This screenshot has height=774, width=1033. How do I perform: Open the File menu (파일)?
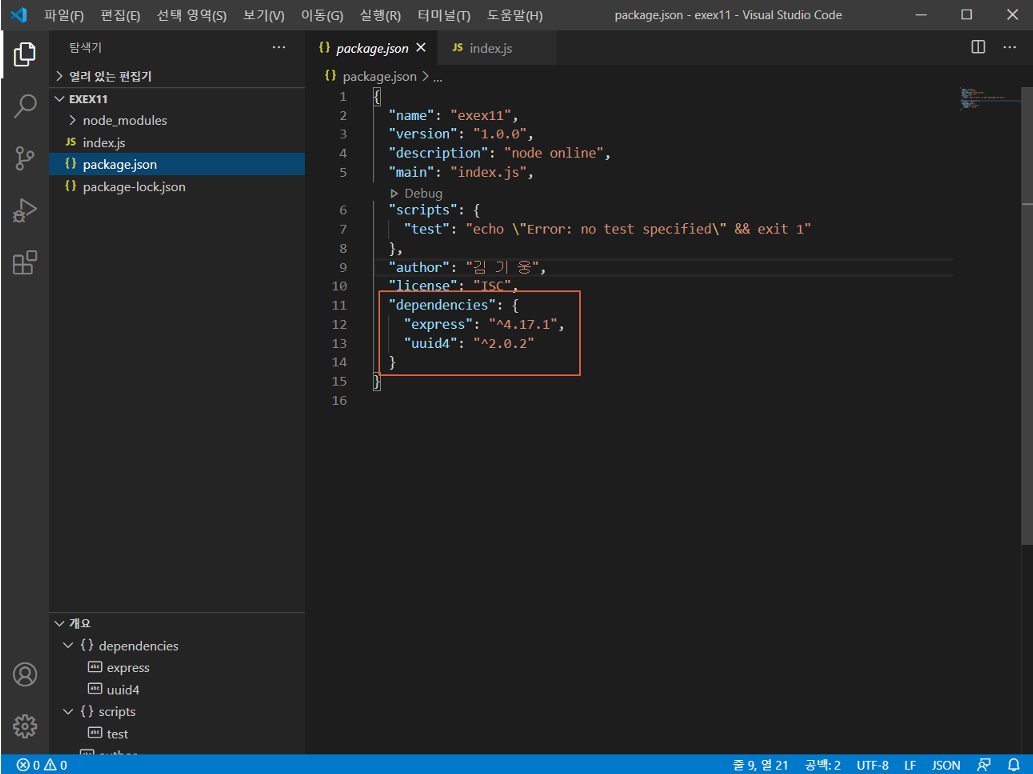tap(64, 15)
